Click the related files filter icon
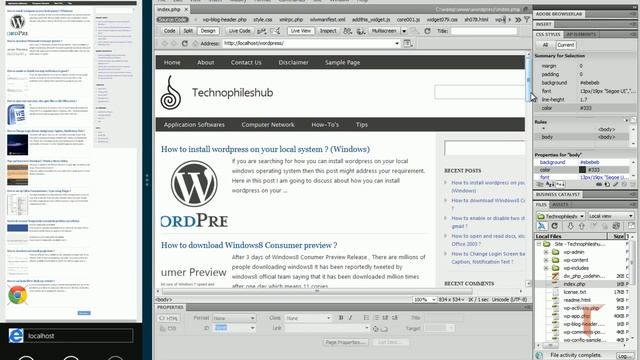640x360 pixels. (x=527, y=20)
